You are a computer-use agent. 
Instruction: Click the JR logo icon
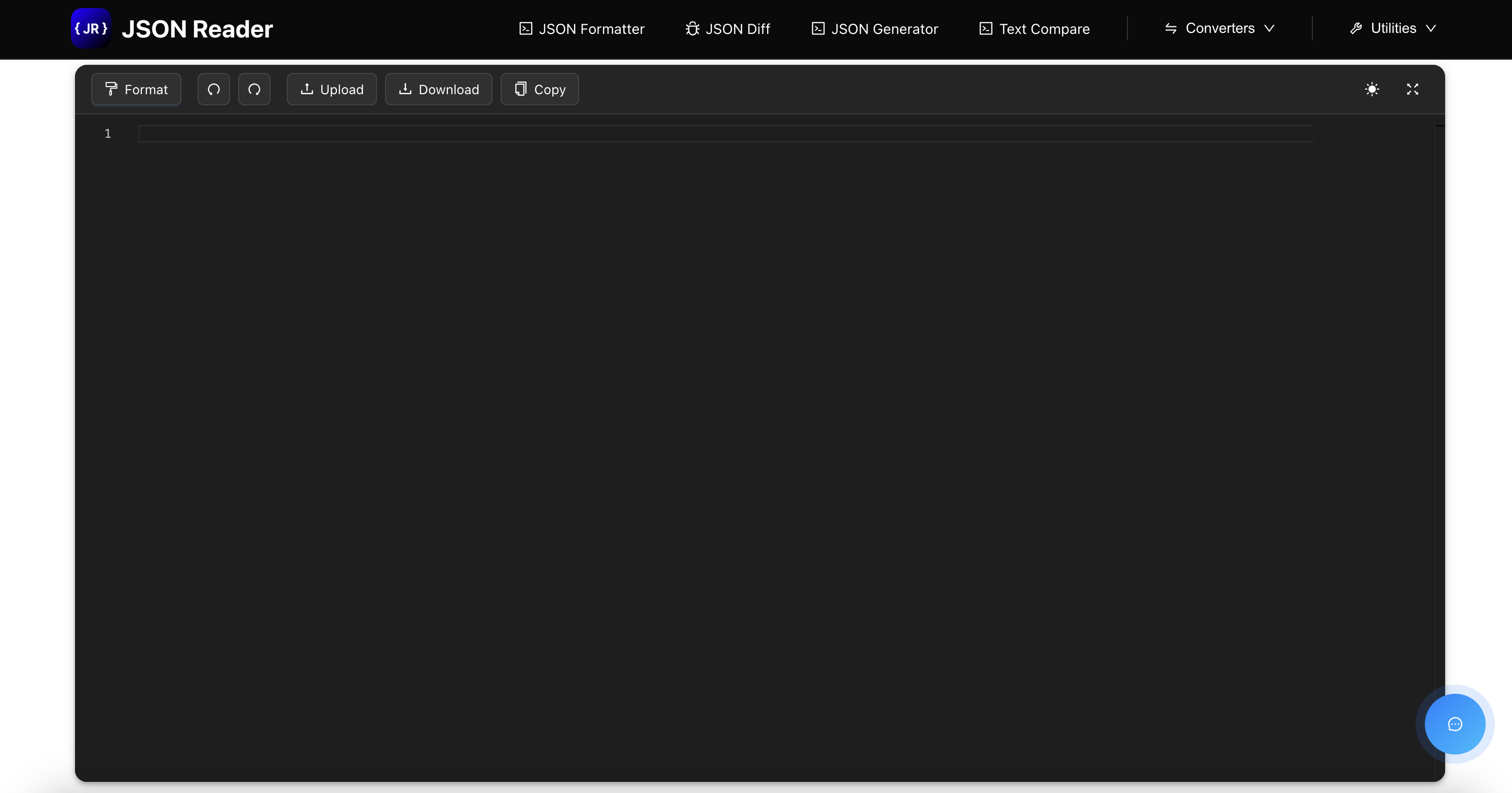click(91, 28)
